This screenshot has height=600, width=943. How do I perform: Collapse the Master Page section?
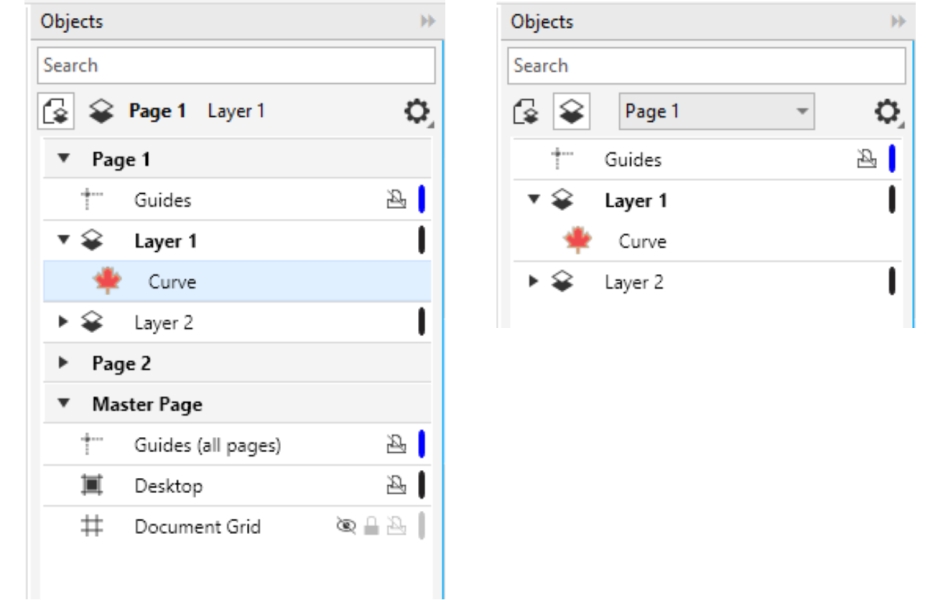(65, 405)
